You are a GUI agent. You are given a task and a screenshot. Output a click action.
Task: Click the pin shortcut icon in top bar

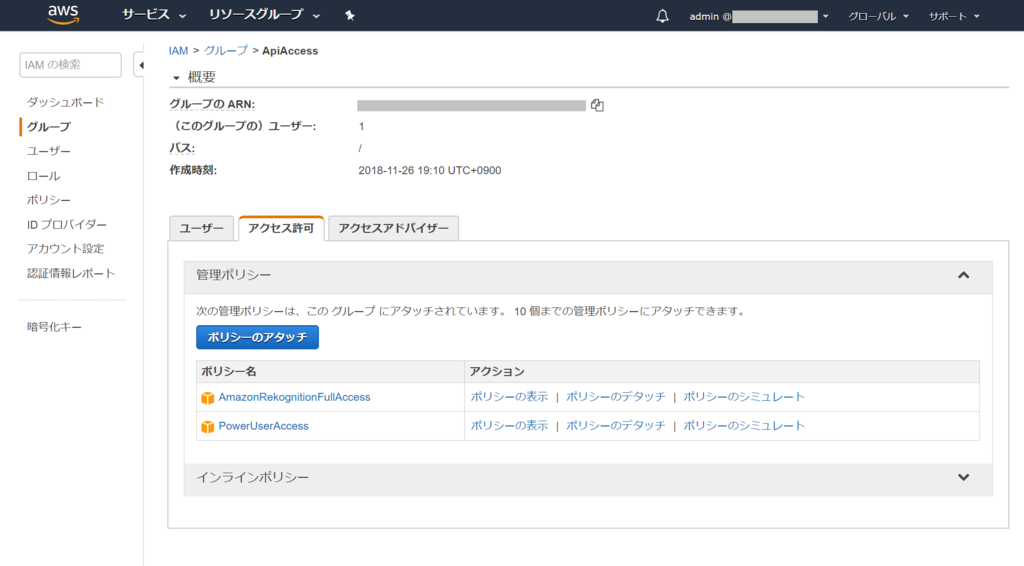coord(349,16)
